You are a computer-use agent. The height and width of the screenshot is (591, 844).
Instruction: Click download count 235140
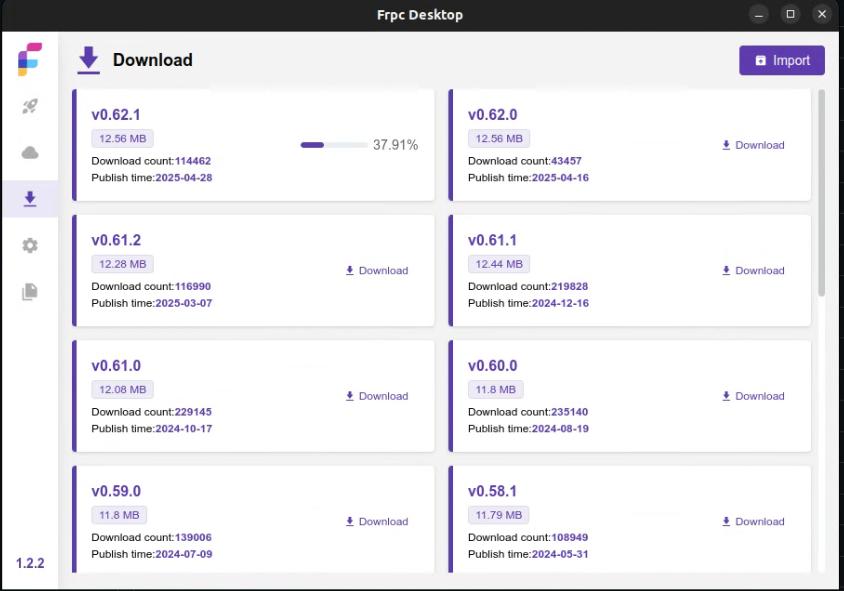pos(569,412)
